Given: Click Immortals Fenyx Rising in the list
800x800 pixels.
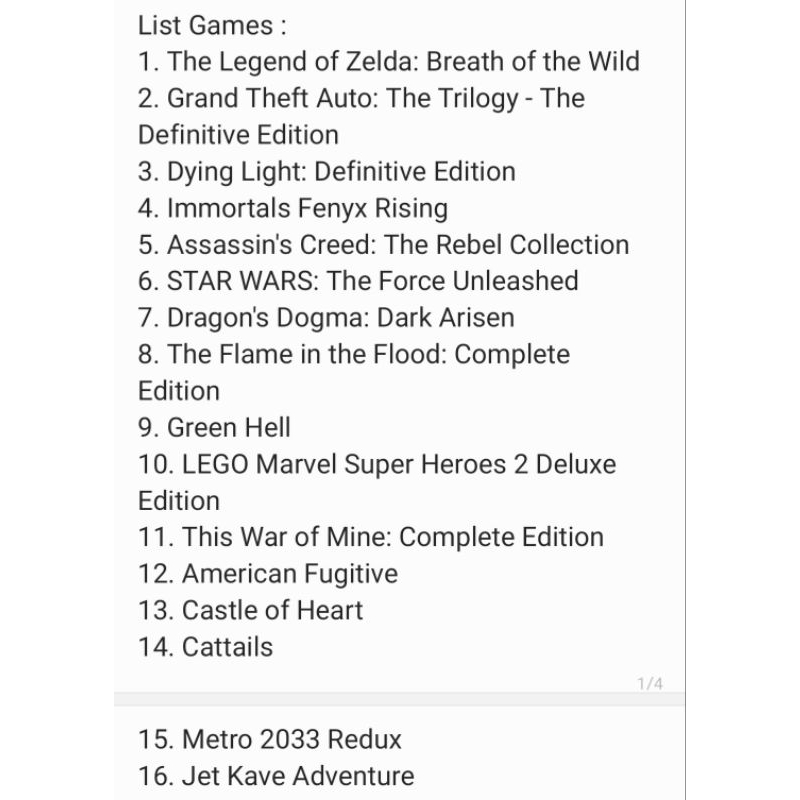Looking at the screenshot, I should coord(293,208).
